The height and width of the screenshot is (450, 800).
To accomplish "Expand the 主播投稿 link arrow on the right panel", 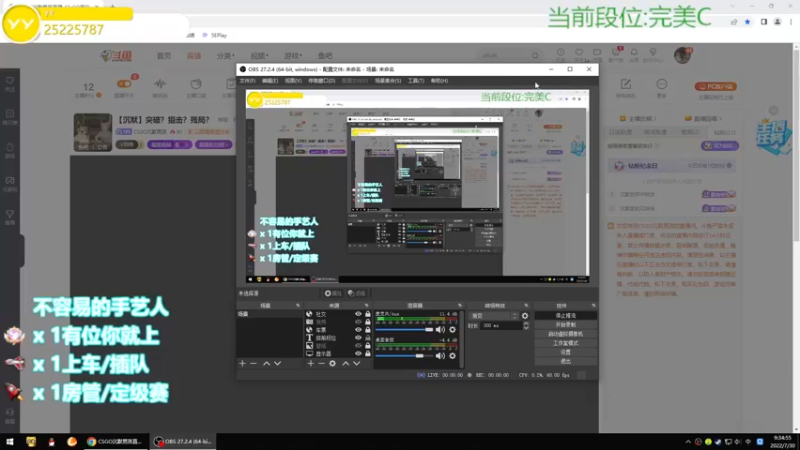I will (655, 119).
